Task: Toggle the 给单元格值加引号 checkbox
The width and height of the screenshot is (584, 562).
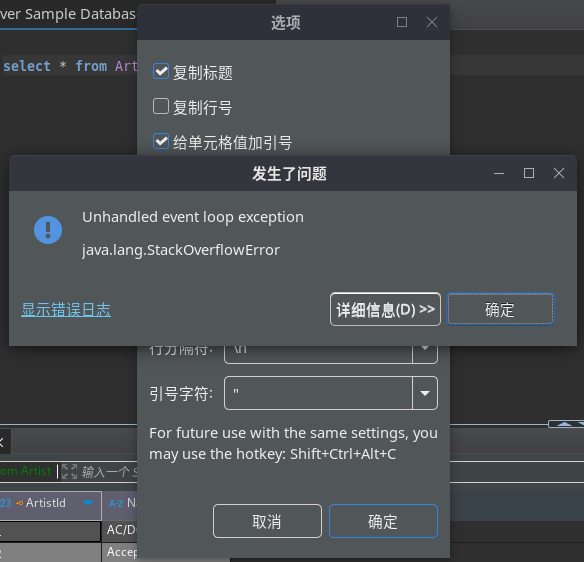Action: click(161, 141)
